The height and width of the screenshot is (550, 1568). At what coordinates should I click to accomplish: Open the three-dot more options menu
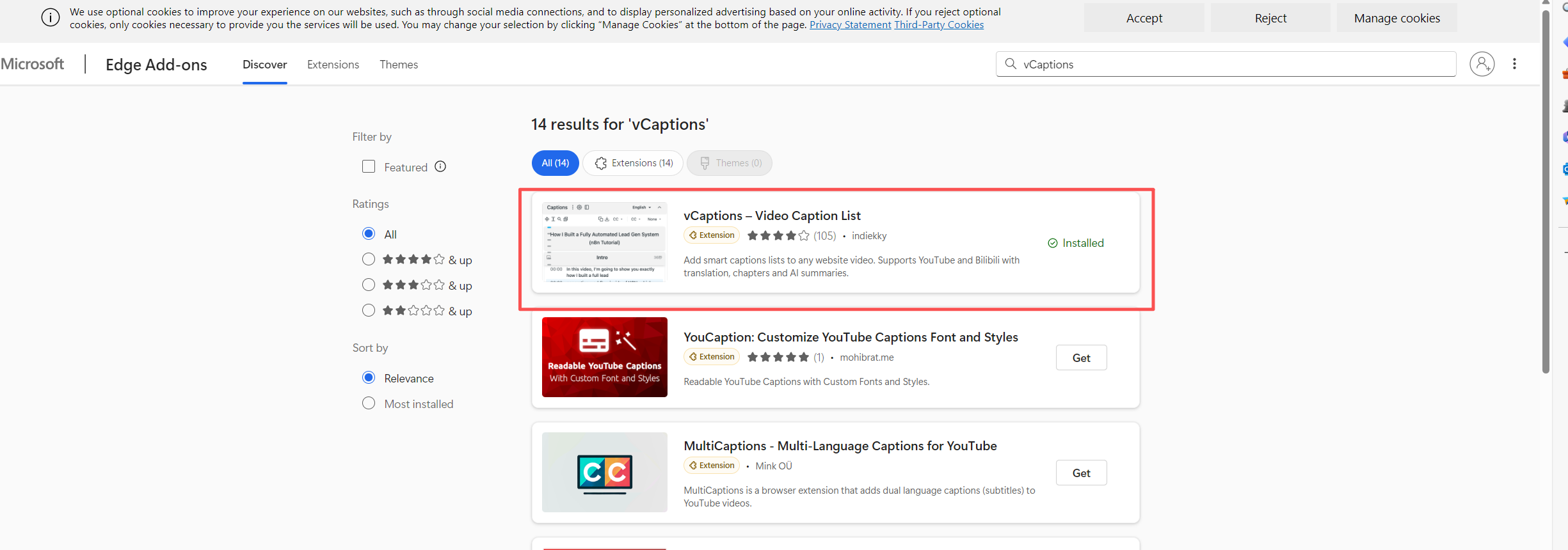(1514, 64)
